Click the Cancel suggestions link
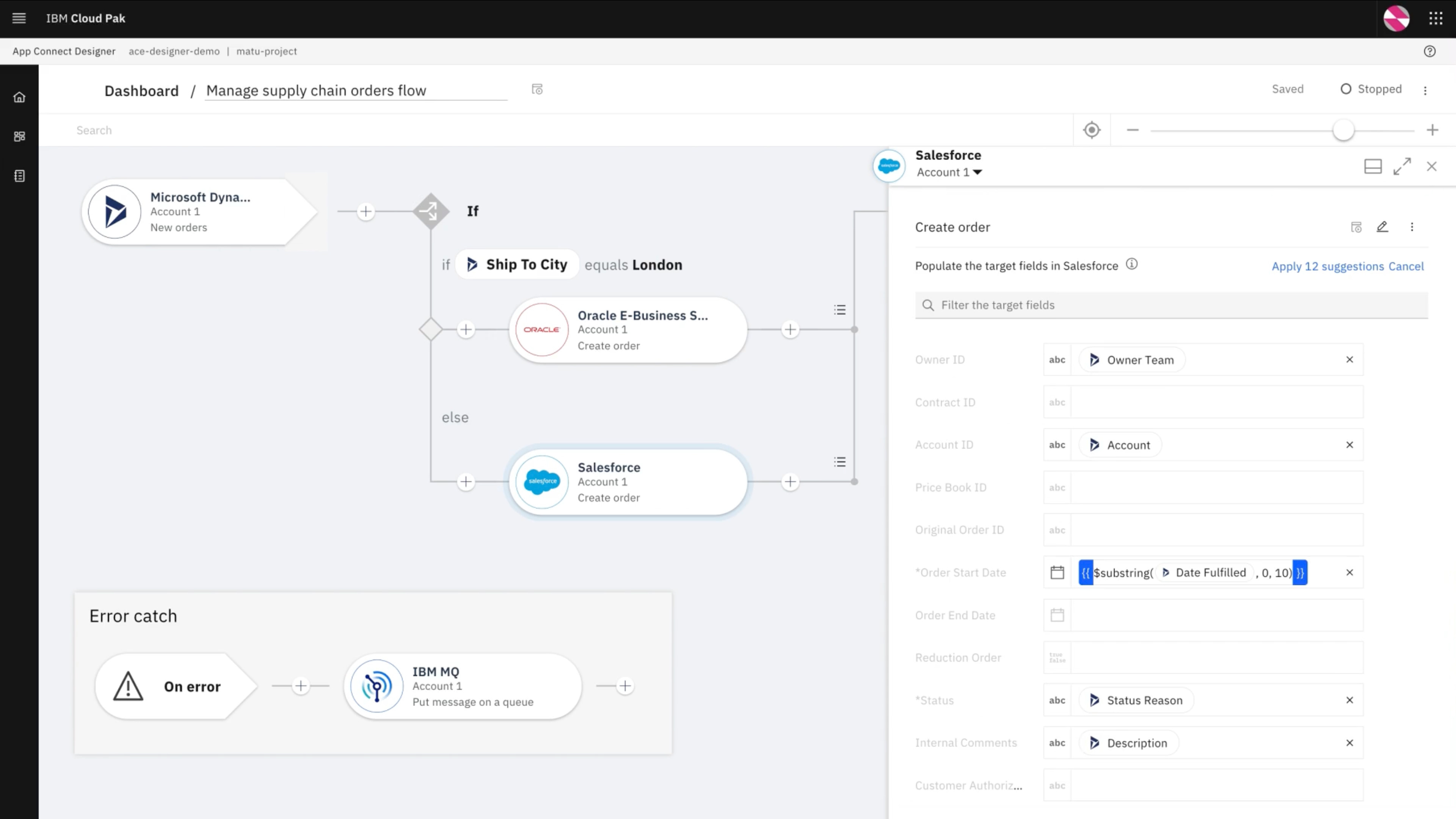Viewport: 1456px width, 819px height. [x=1406, y=266]
